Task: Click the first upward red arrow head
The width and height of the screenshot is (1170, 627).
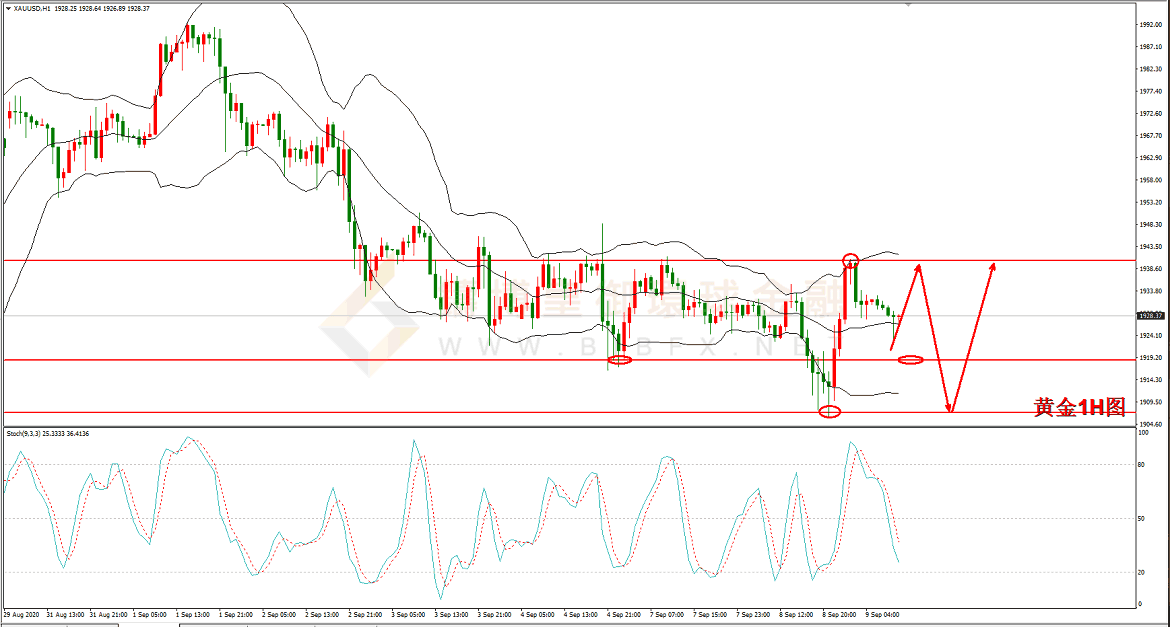Action: [917, 267]
